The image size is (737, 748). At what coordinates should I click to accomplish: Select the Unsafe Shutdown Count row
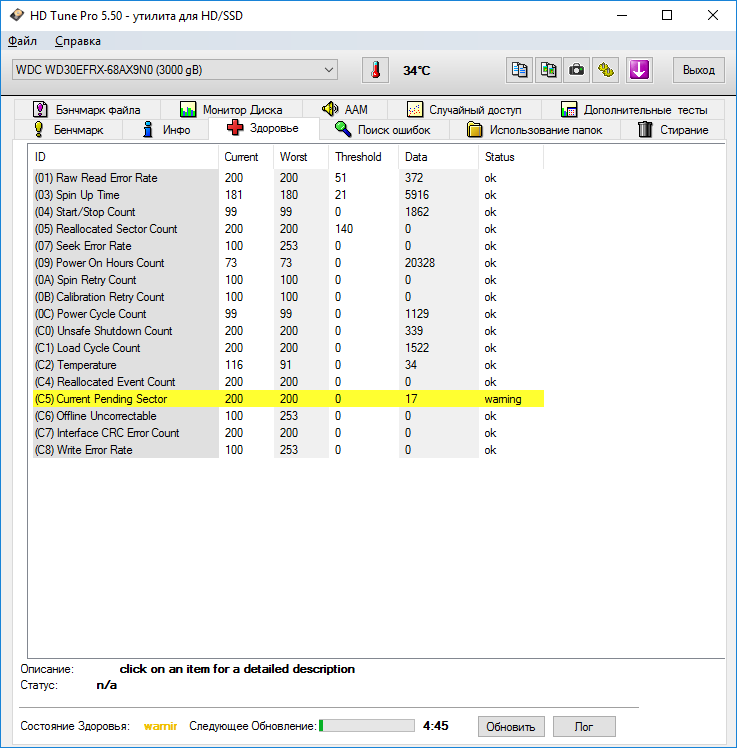click(x=288, y=331)
